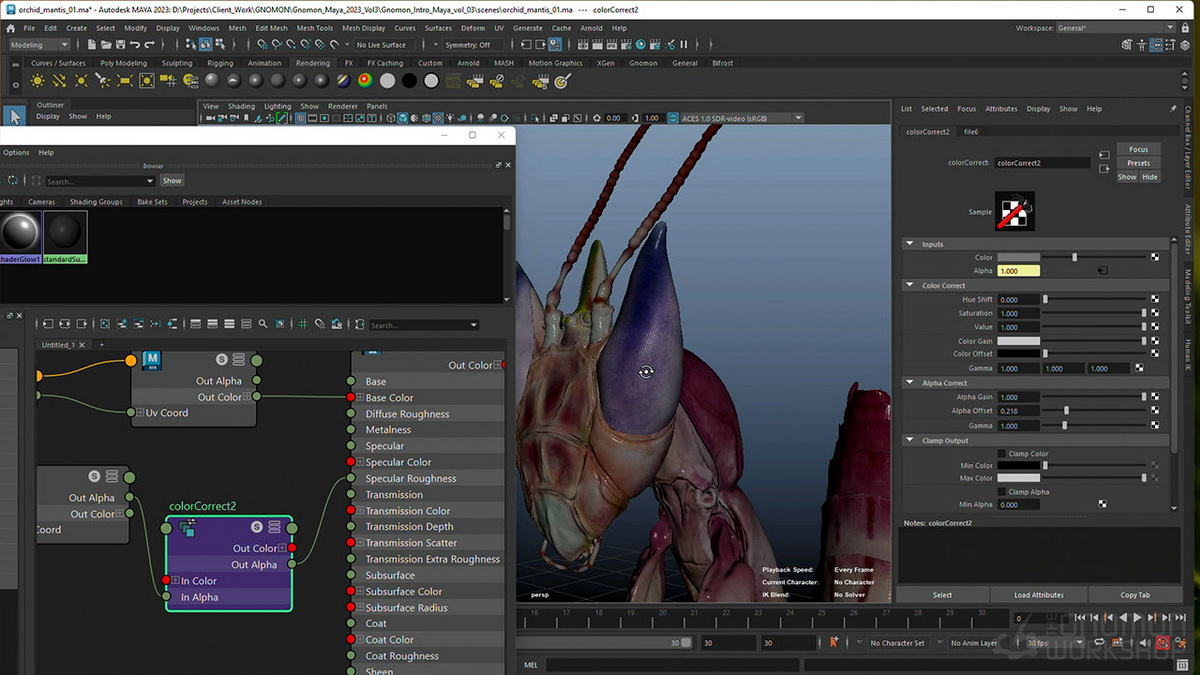Screen dimensions: 1200x675
Task: Click the Alpha Offset map checker button
Action: point(1155,411)
